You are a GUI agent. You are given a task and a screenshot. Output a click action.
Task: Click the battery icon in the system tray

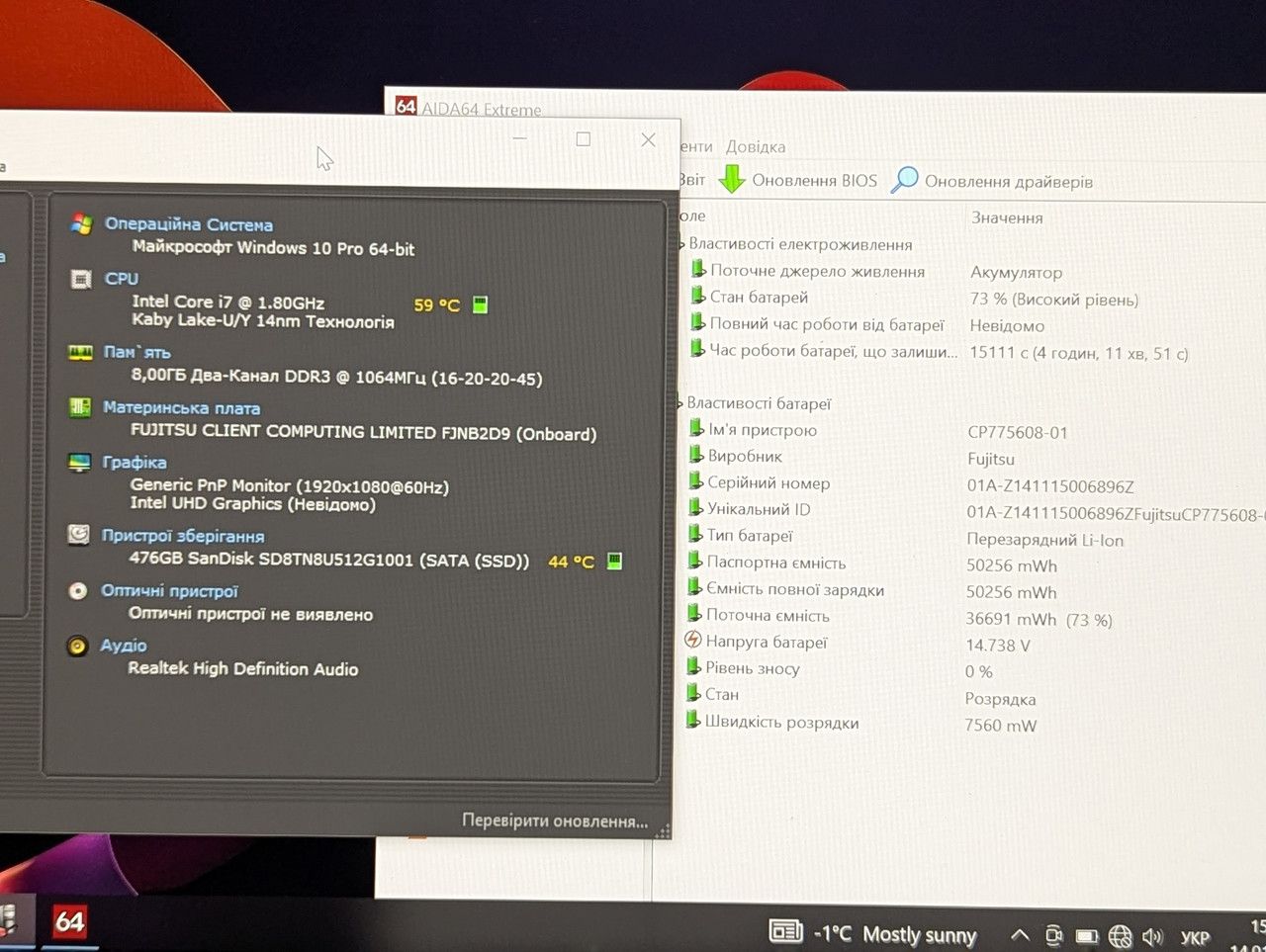click(1087, 935)
